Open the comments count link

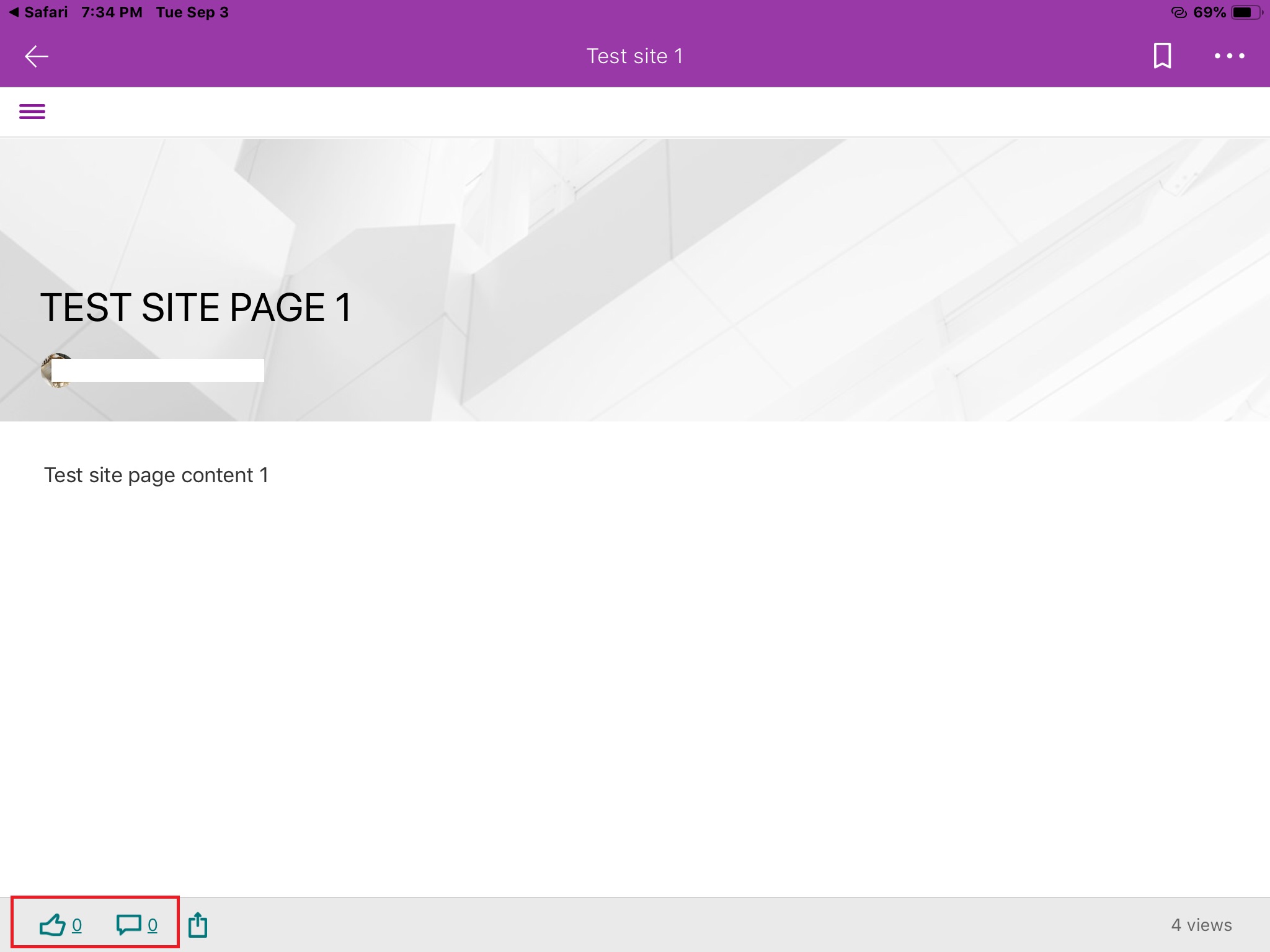(x=153, y=925)
